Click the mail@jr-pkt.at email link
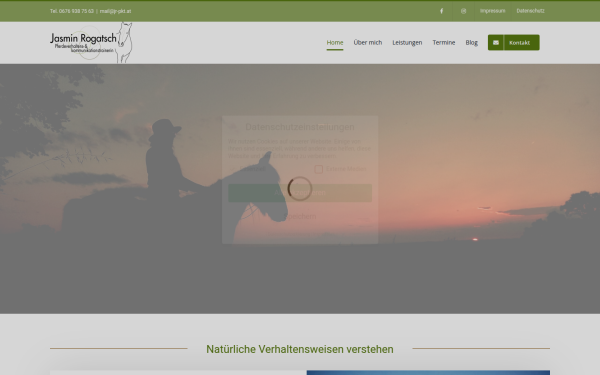Screen dimensions: 600x375 [x=115, y=11]
